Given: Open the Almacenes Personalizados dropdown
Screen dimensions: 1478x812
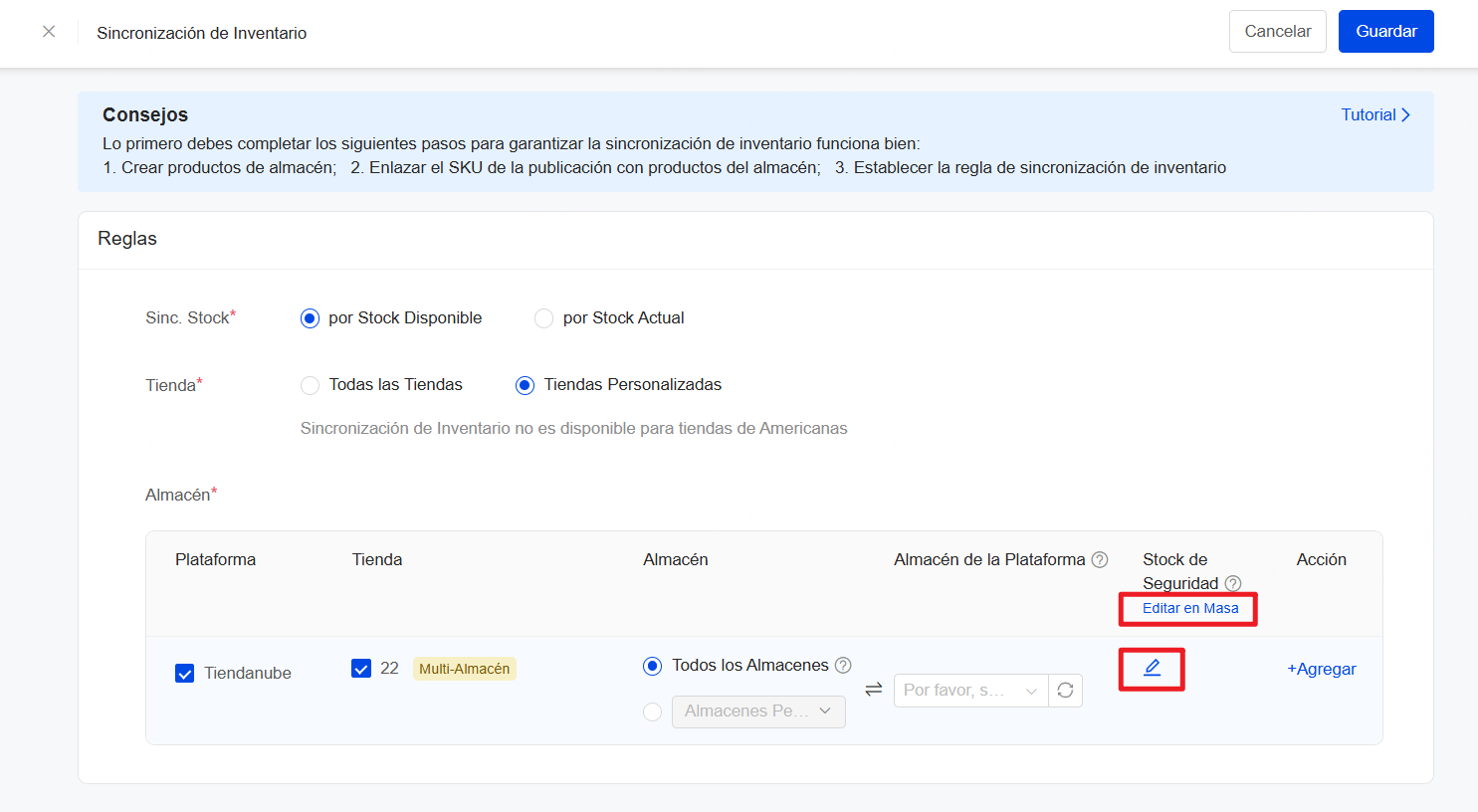Looking at the screenshot, I should click(758, 711).
